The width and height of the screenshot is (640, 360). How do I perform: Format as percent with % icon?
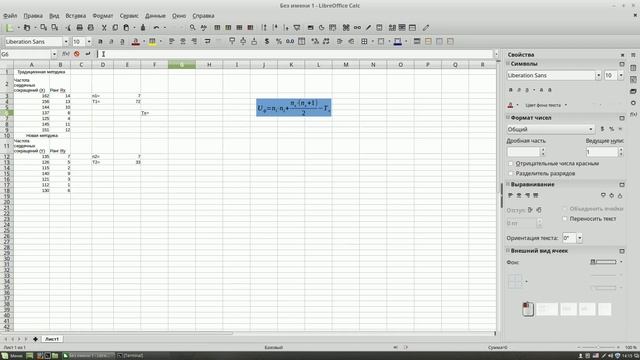coord(279,42)
